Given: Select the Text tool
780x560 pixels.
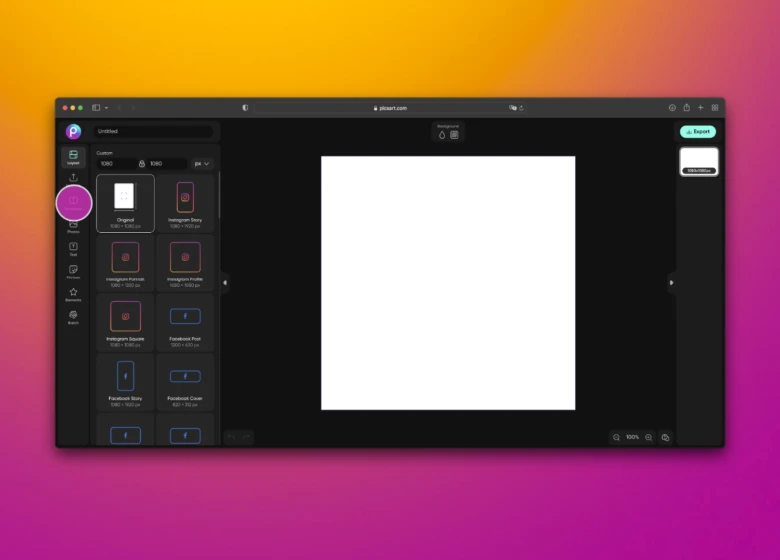Looking at the screenshot, I should pos(73,248).
